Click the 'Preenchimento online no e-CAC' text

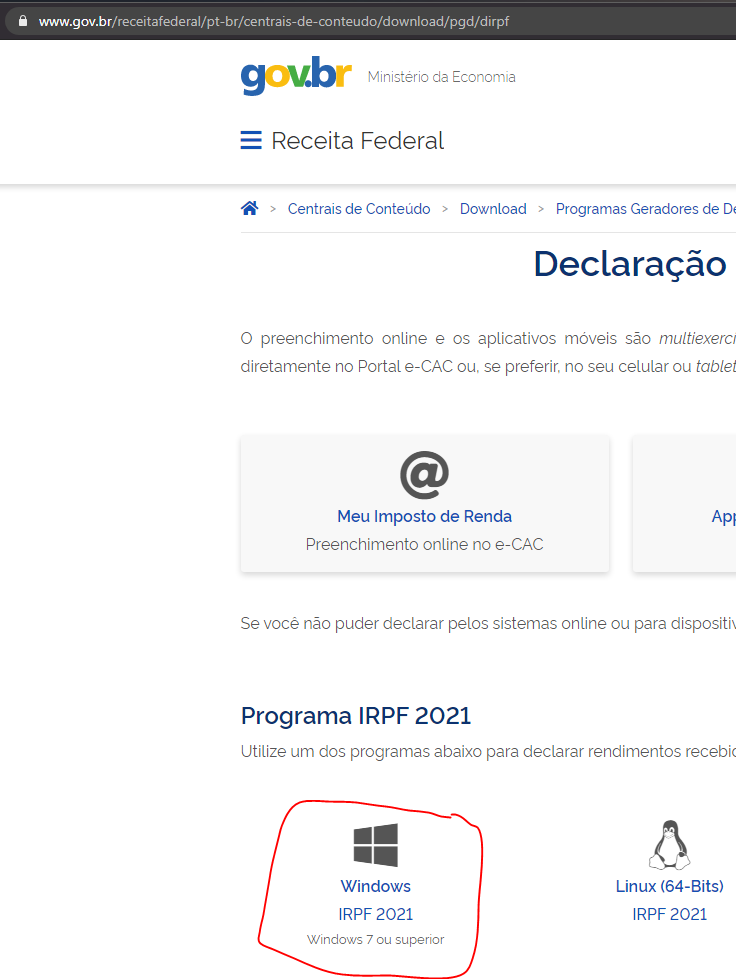(x=425, y=545)
